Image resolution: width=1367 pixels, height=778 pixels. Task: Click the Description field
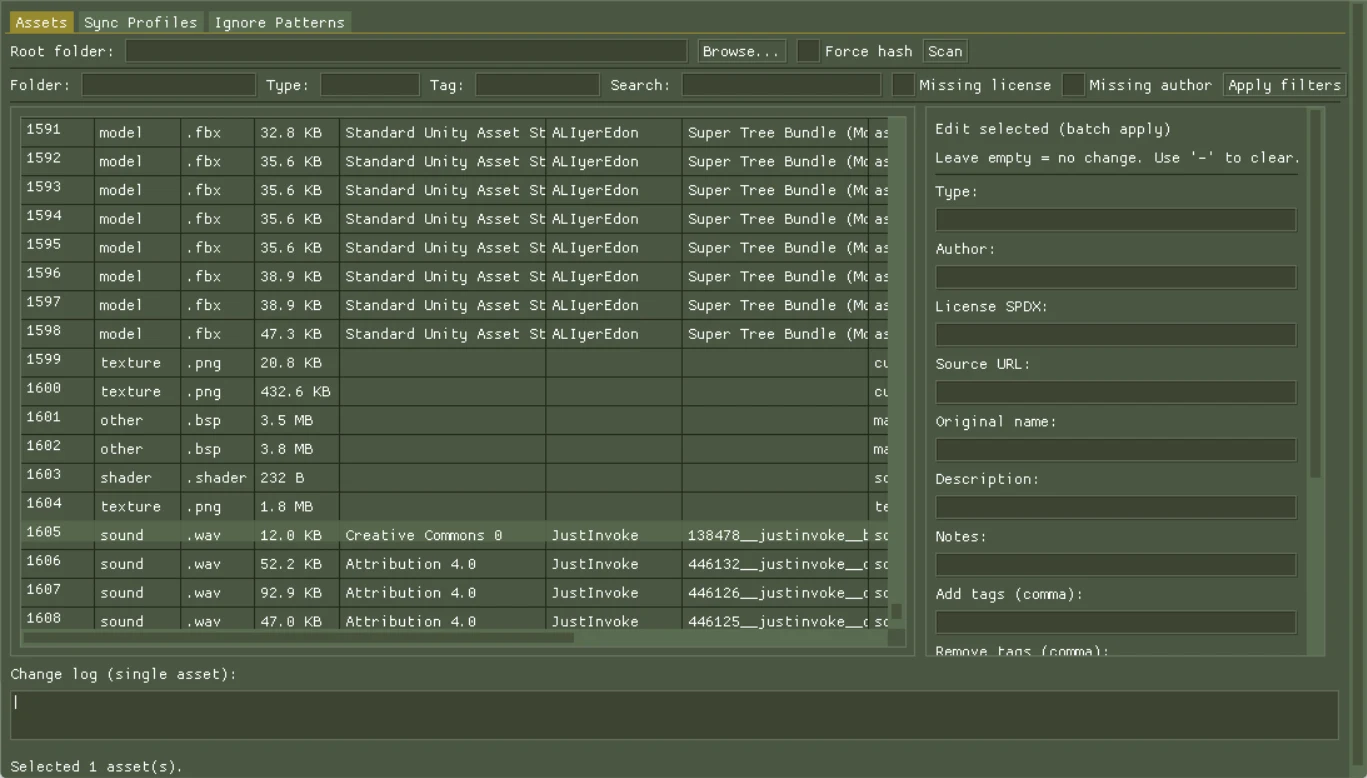click(1116, 507)
